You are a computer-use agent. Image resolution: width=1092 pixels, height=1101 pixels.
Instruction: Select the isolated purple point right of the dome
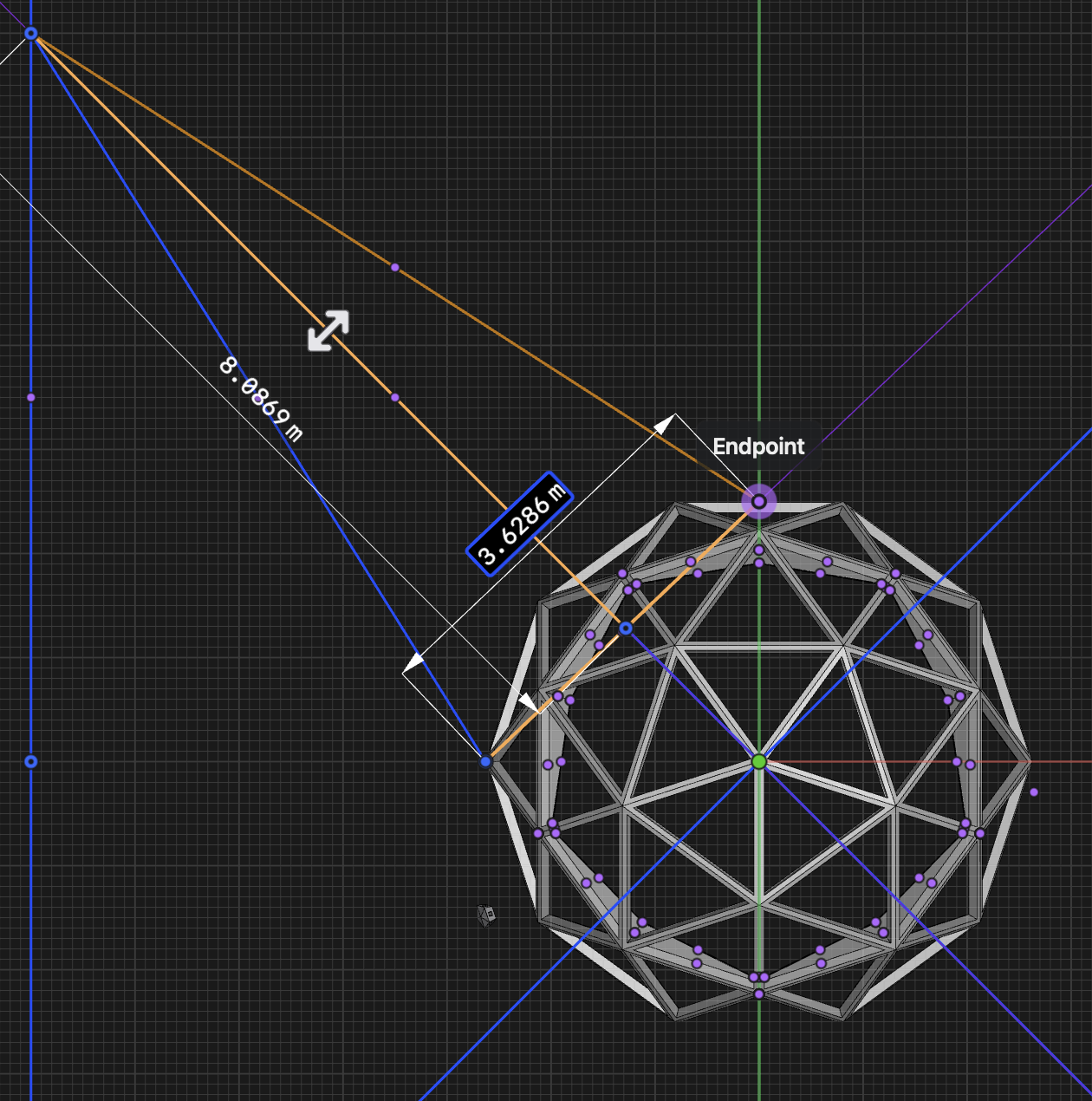pos(1034,792)
